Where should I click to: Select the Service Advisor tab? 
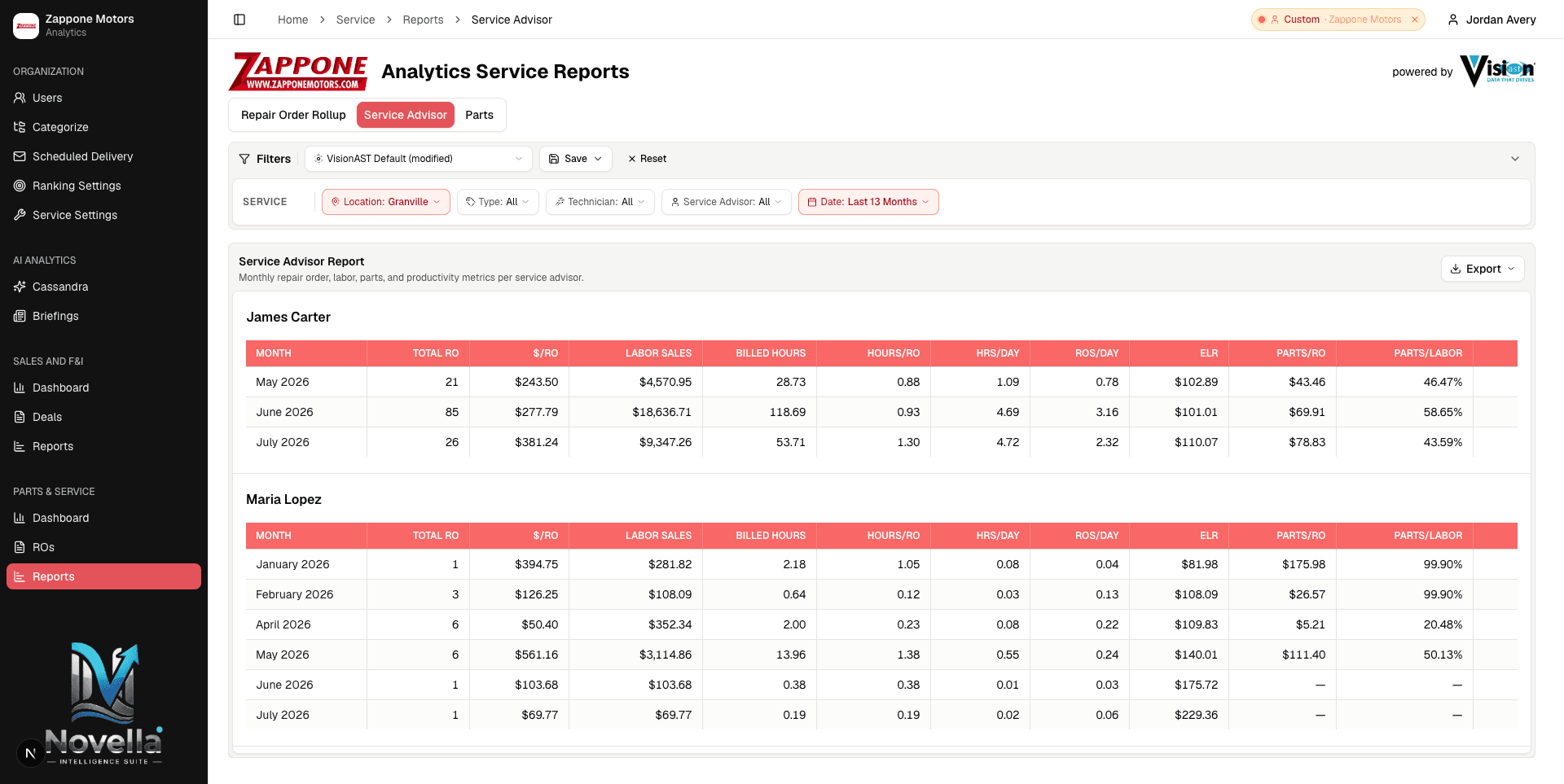(406, 115)
